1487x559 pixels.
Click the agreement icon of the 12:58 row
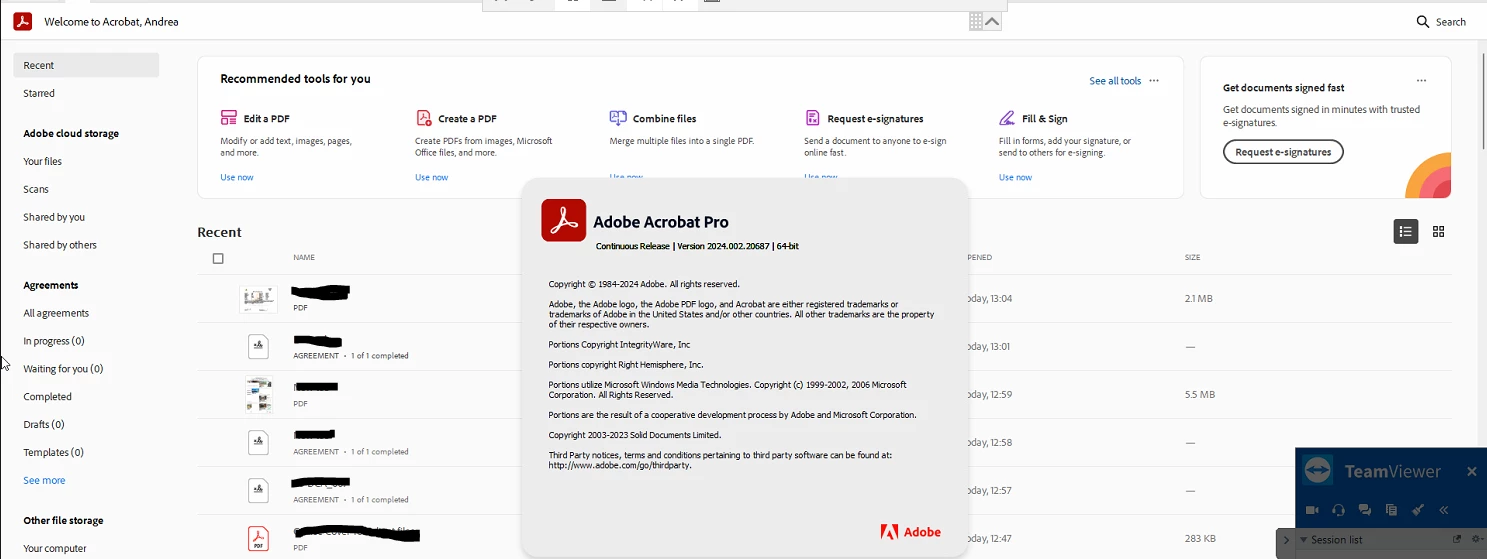[258, 442]
